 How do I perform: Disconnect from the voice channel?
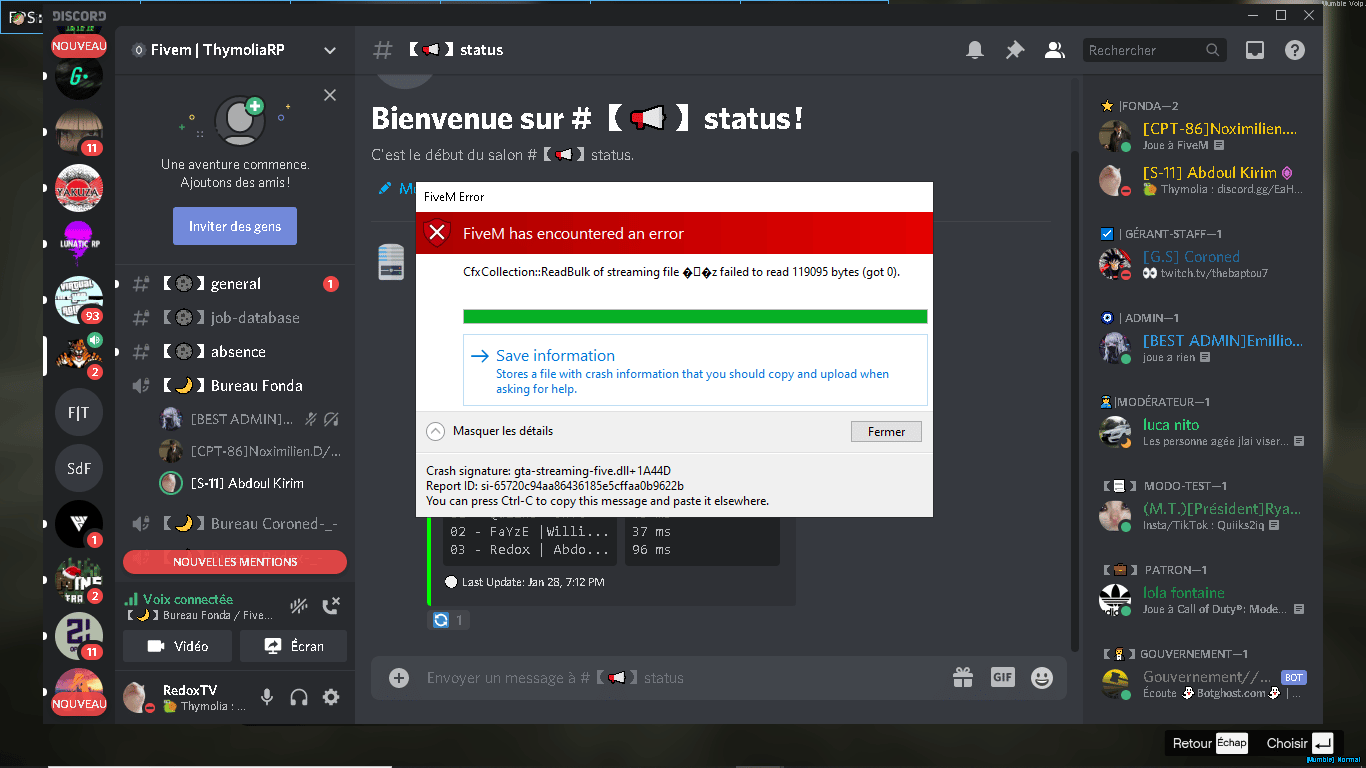coord(331,606)
